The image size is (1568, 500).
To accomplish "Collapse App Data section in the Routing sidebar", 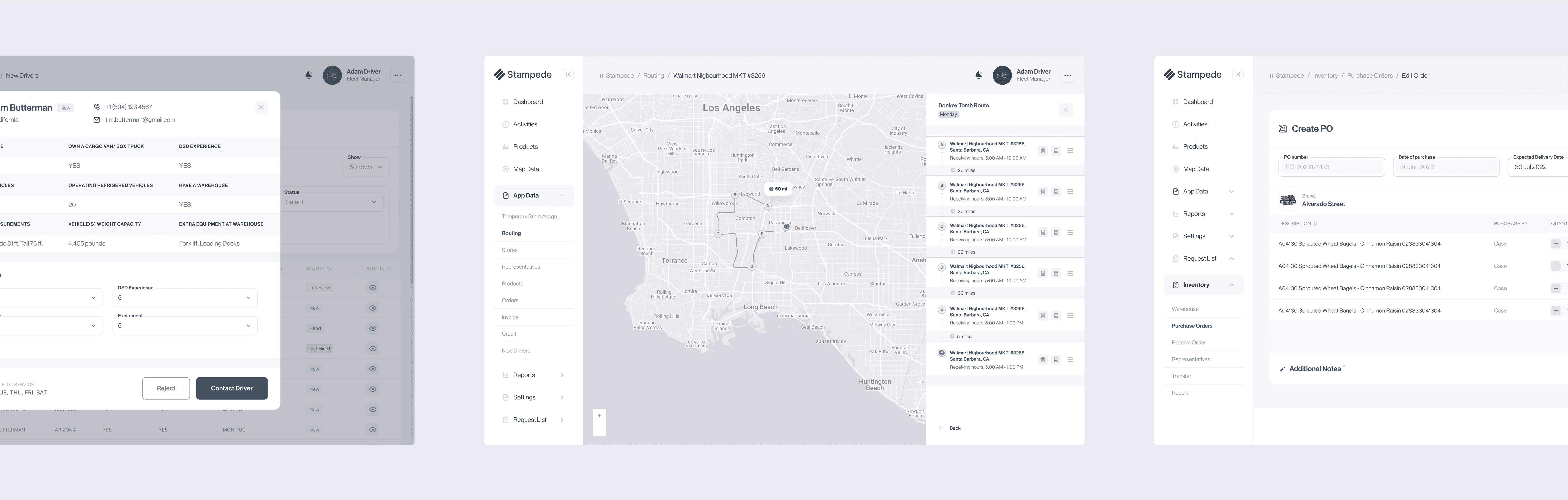I will [x=562, y=195].
